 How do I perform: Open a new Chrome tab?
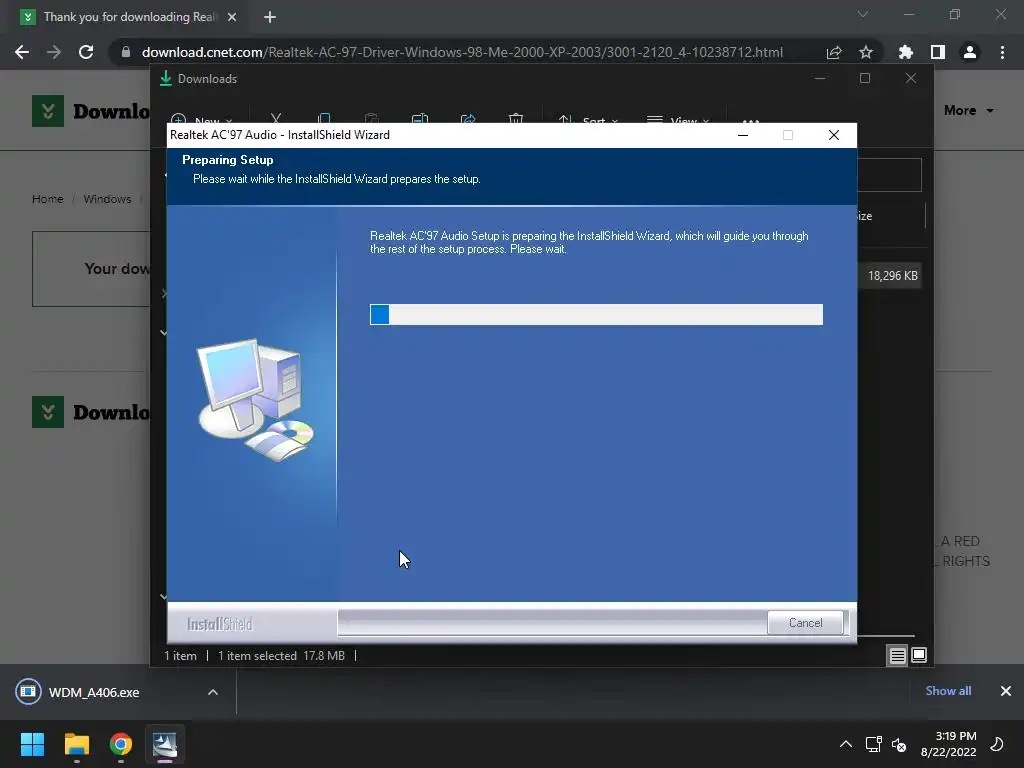pos(270,17)
